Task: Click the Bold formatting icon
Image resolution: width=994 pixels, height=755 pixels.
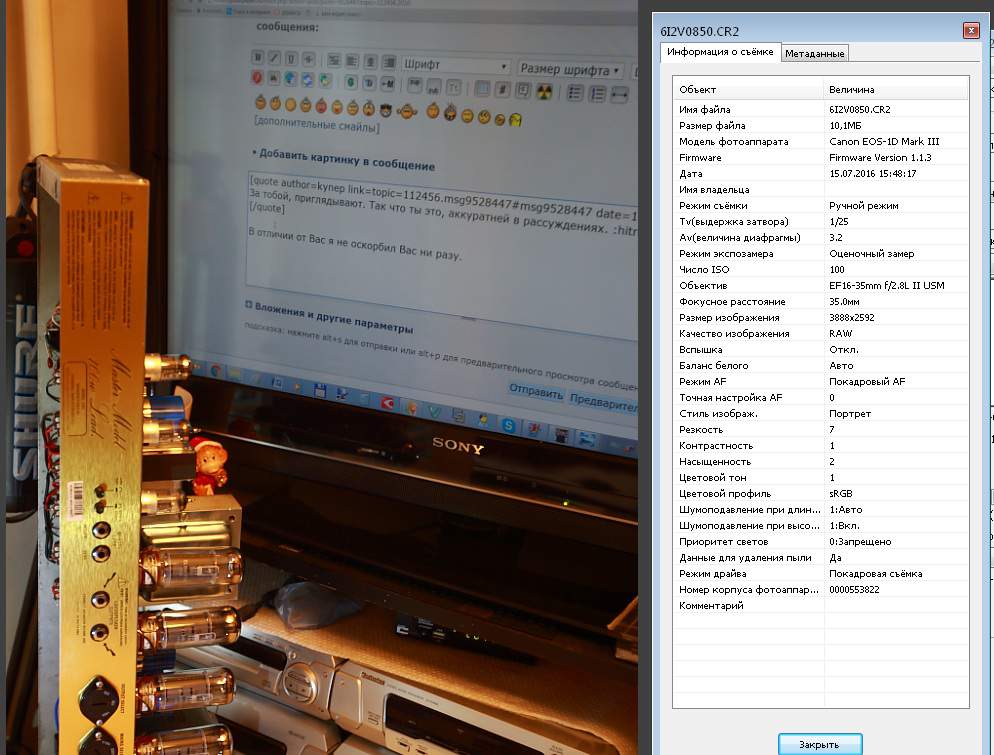Action: (257, 58)
